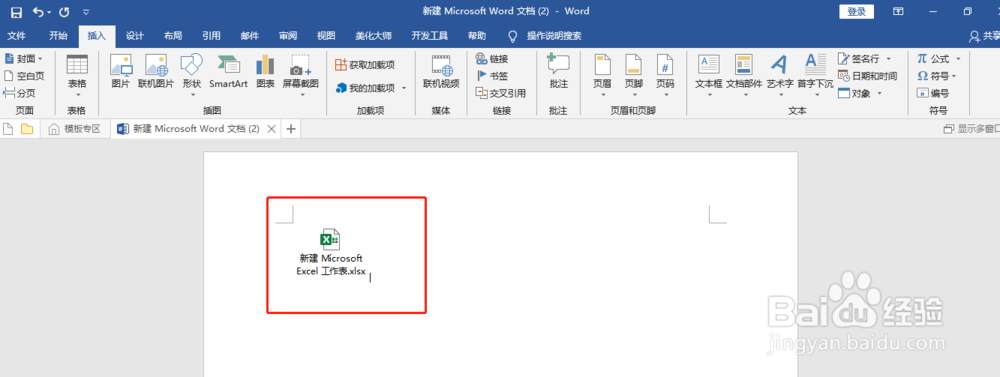Insert a 交叉引用 cross-reference
This screenshot has width=1000, height=377.
click(501, 93)
